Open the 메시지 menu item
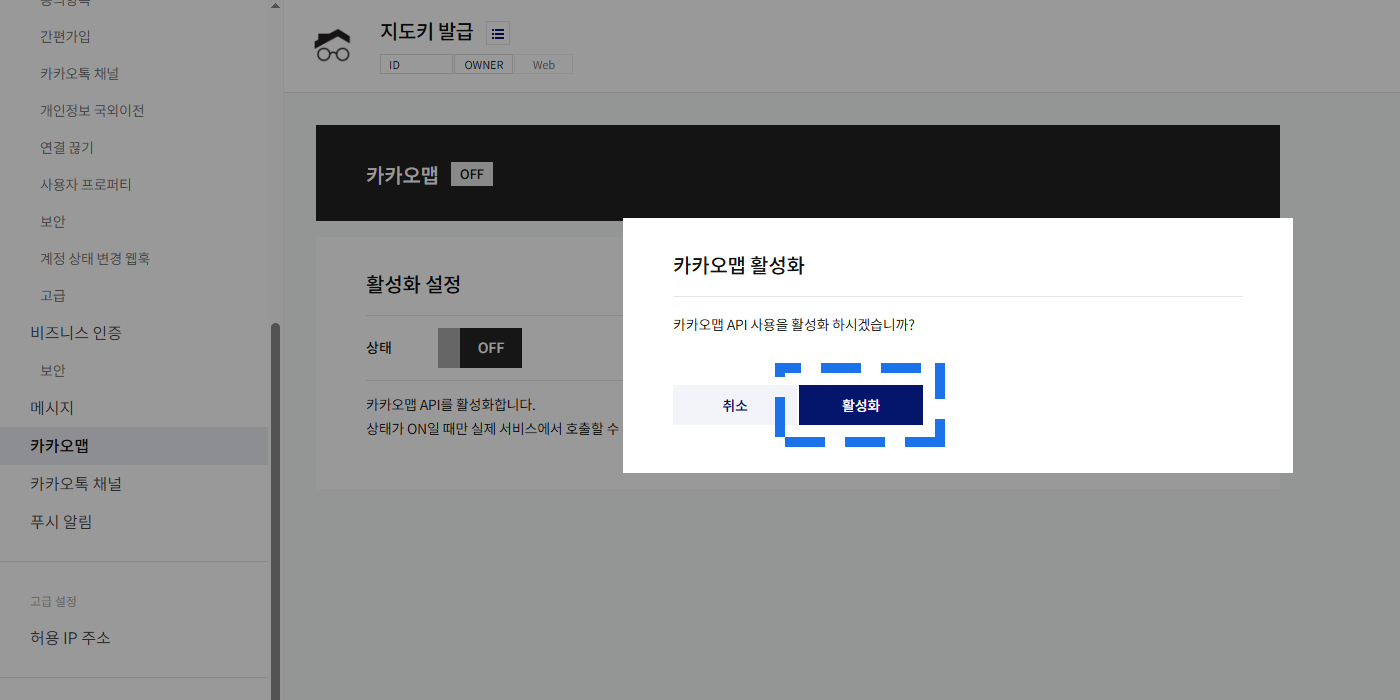The image size is (1400, 700). click(x=52, y=408)
